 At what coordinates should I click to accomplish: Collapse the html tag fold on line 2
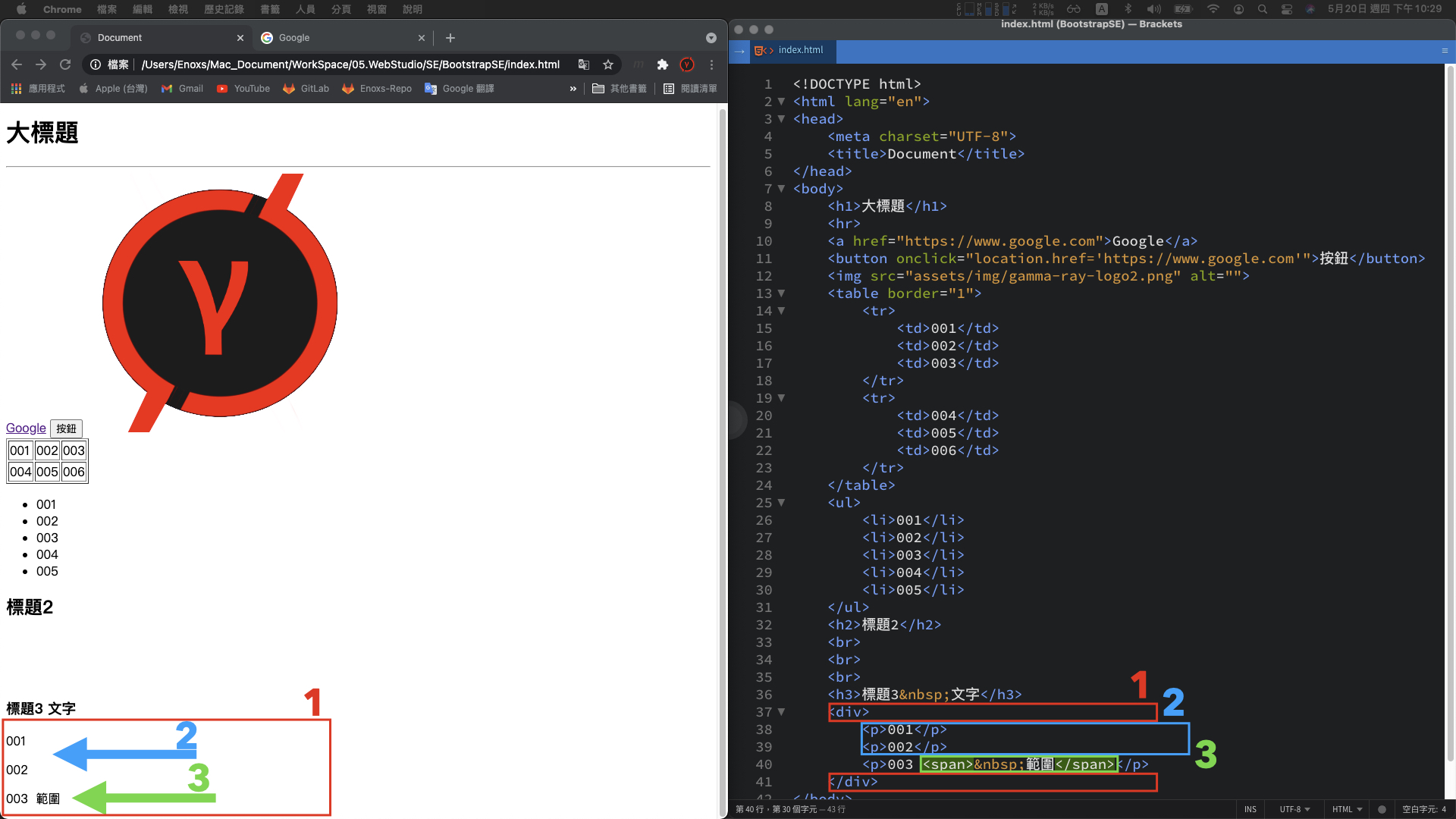(x=781, y=102)
